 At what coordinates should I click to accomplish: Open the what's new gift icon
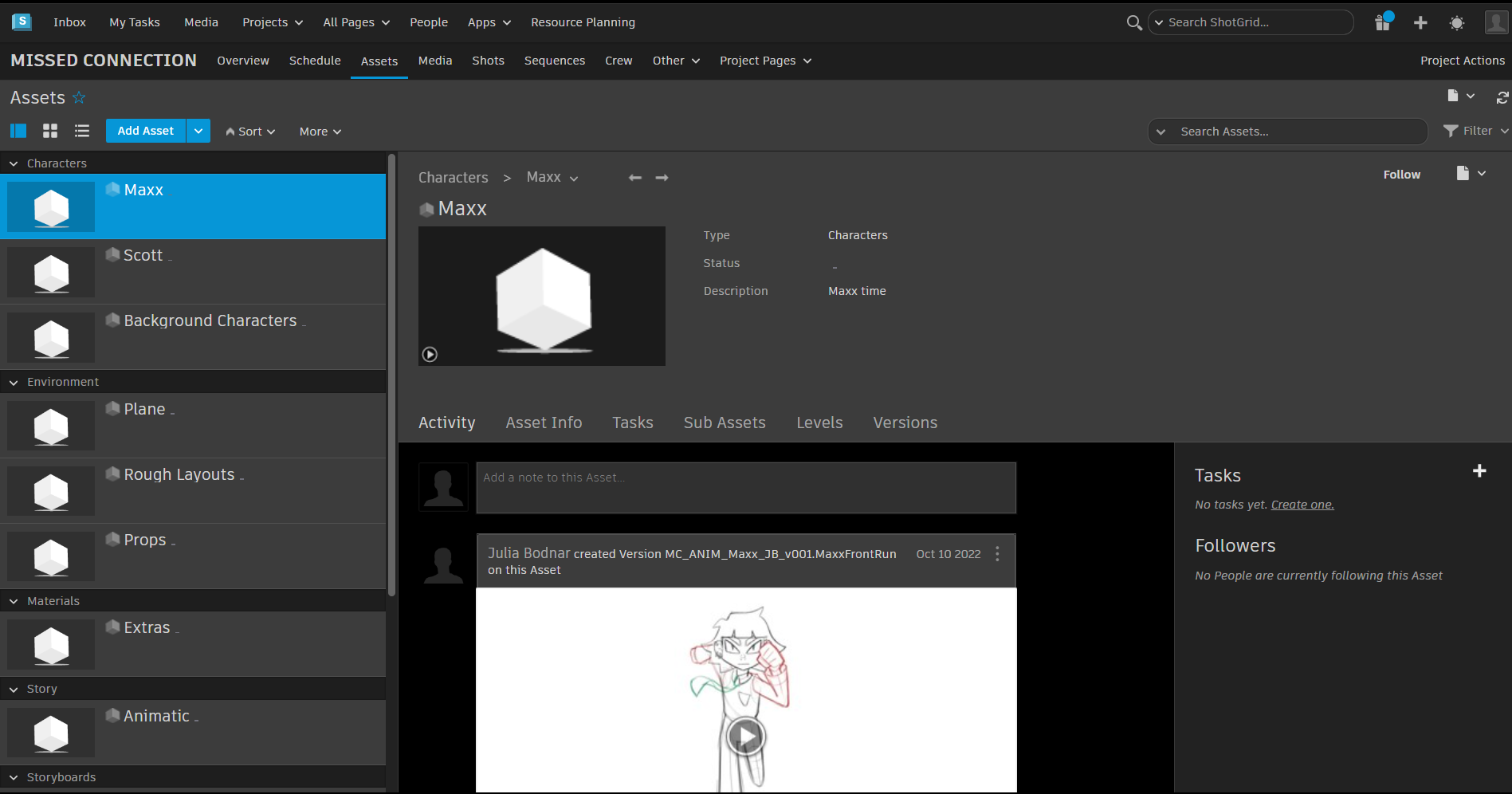point(1383,22)
